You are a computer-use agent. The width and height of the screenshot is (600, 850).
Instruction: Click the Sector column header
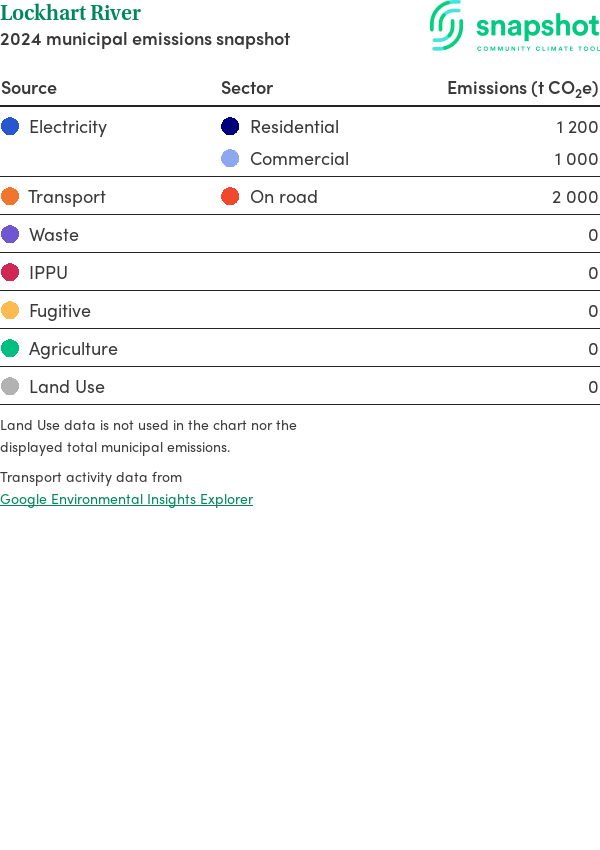[x=247, y=88]
